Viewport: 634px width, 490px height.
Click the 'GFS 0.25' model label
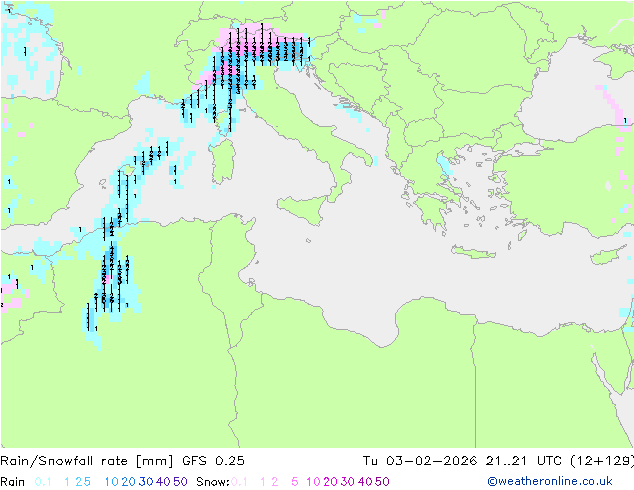pos(213,461)
